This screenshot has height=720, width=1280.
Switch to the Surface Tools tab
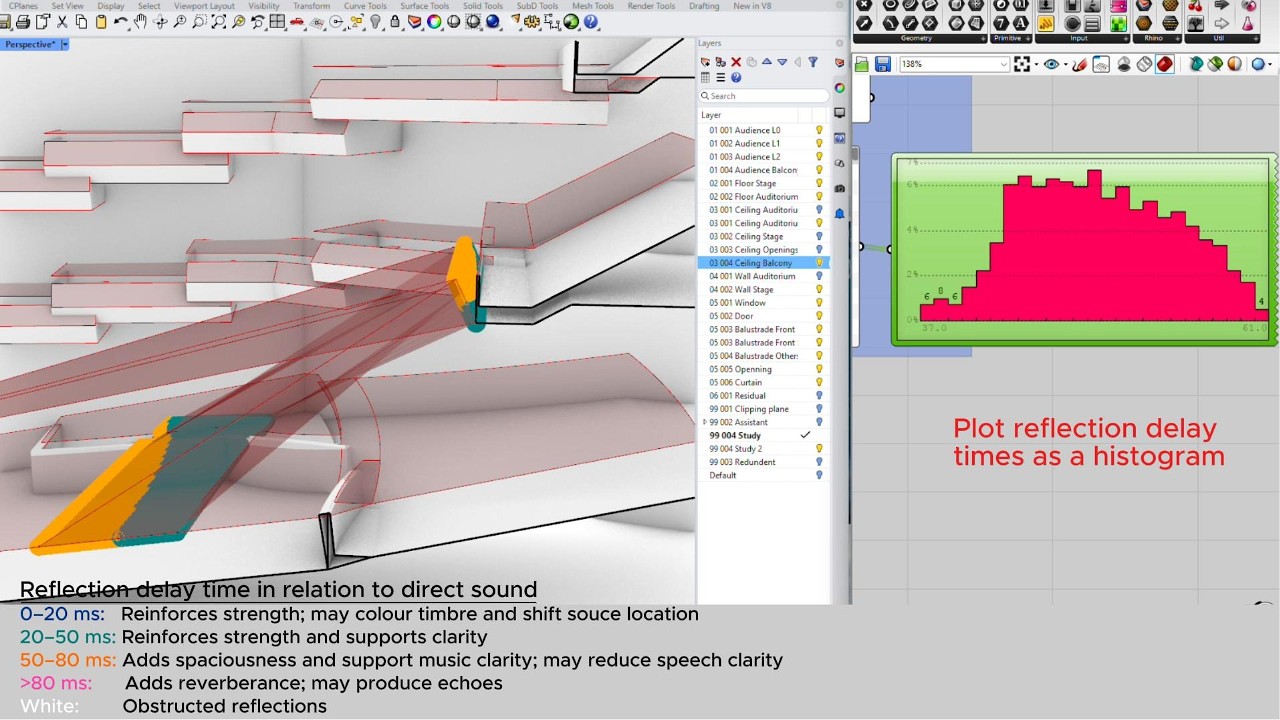click(425, 6)
